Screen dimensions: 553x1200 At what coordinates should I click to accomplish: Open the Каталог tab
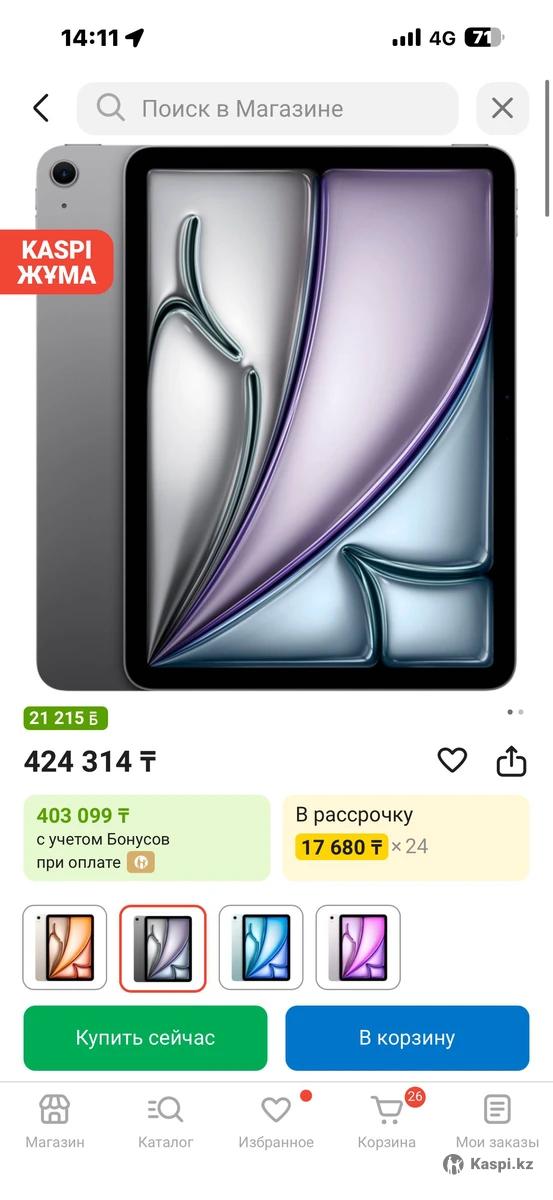[165, 1120]
